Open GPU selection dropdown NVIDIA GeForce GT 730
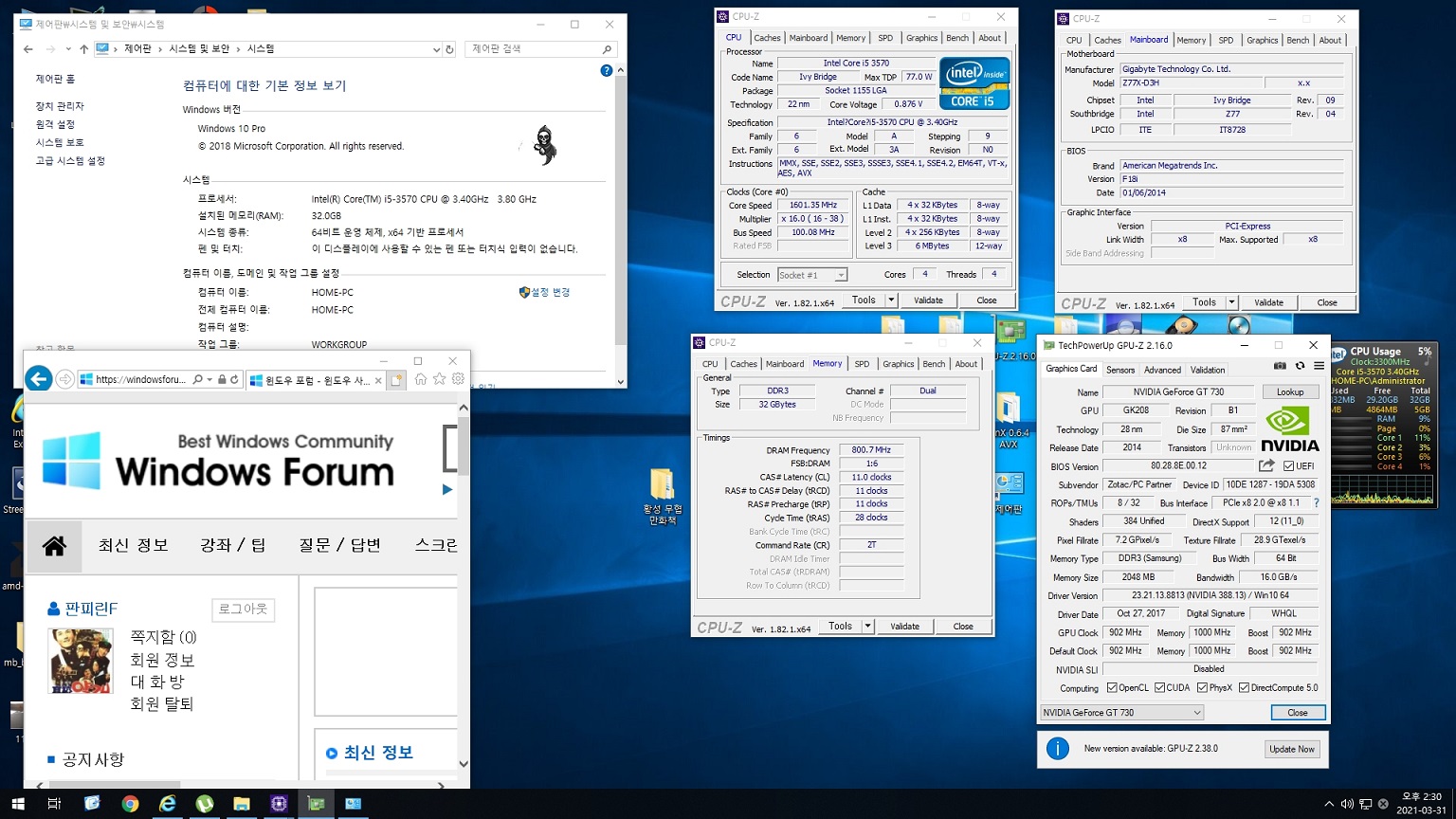The height and width of the screenshot is (819, 1456). coord(1122,713)
